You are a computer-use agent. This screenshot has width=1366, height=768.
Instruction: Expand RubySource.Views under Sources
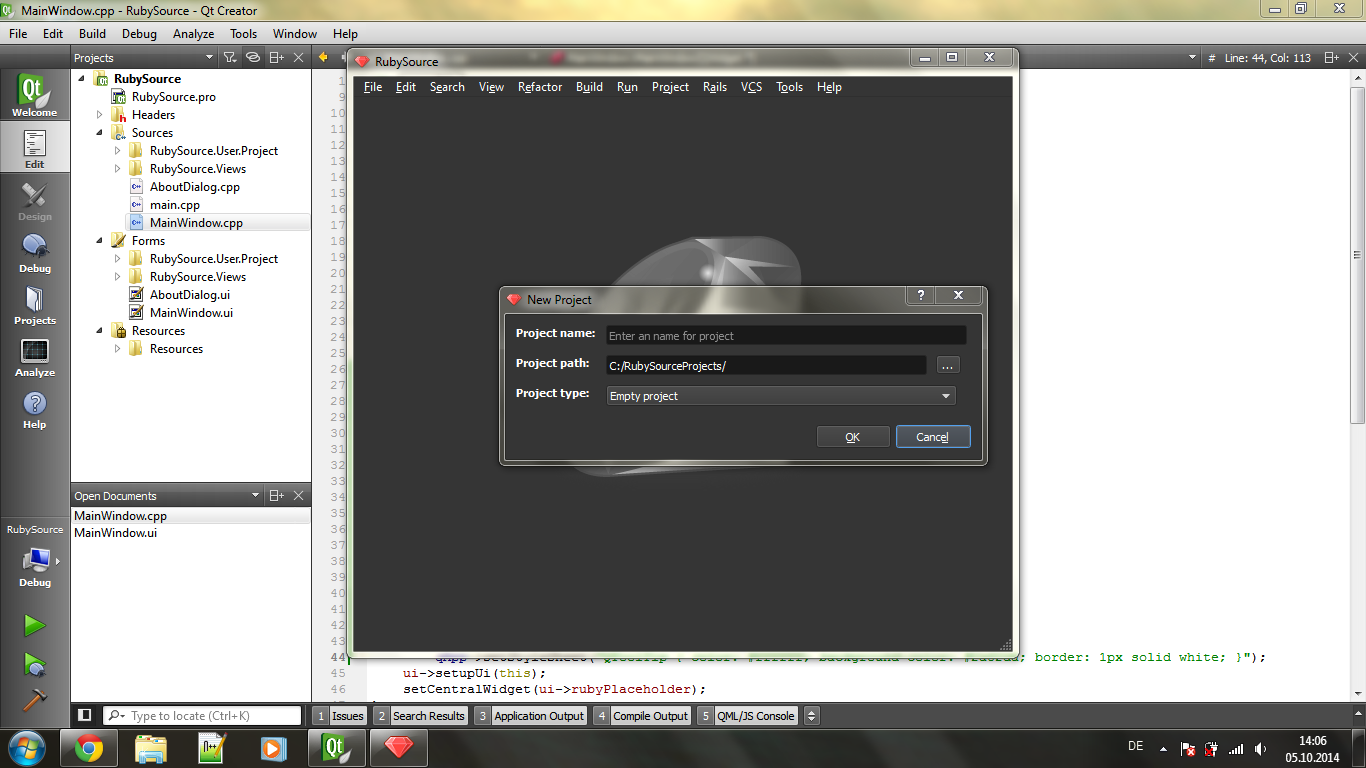[117, 169]
